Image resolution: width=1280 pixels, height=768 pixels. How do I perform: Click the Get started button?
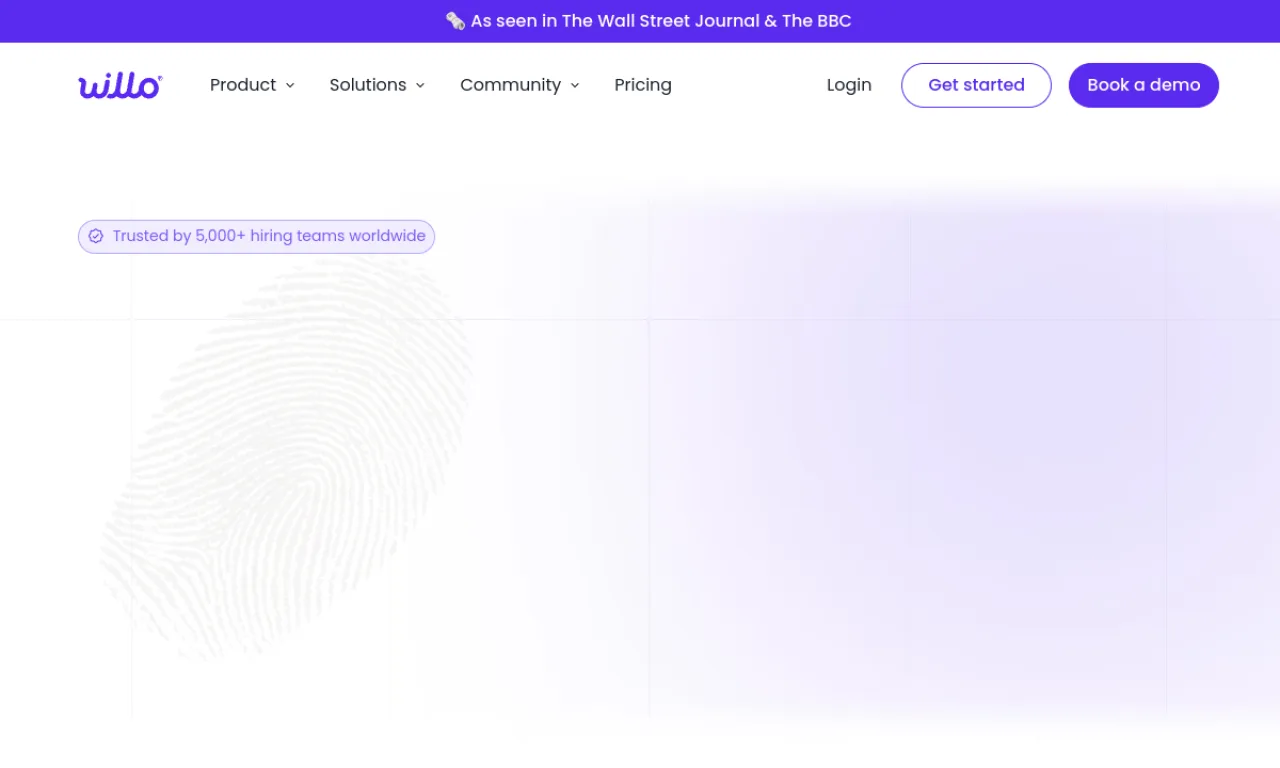coord(976,85)
